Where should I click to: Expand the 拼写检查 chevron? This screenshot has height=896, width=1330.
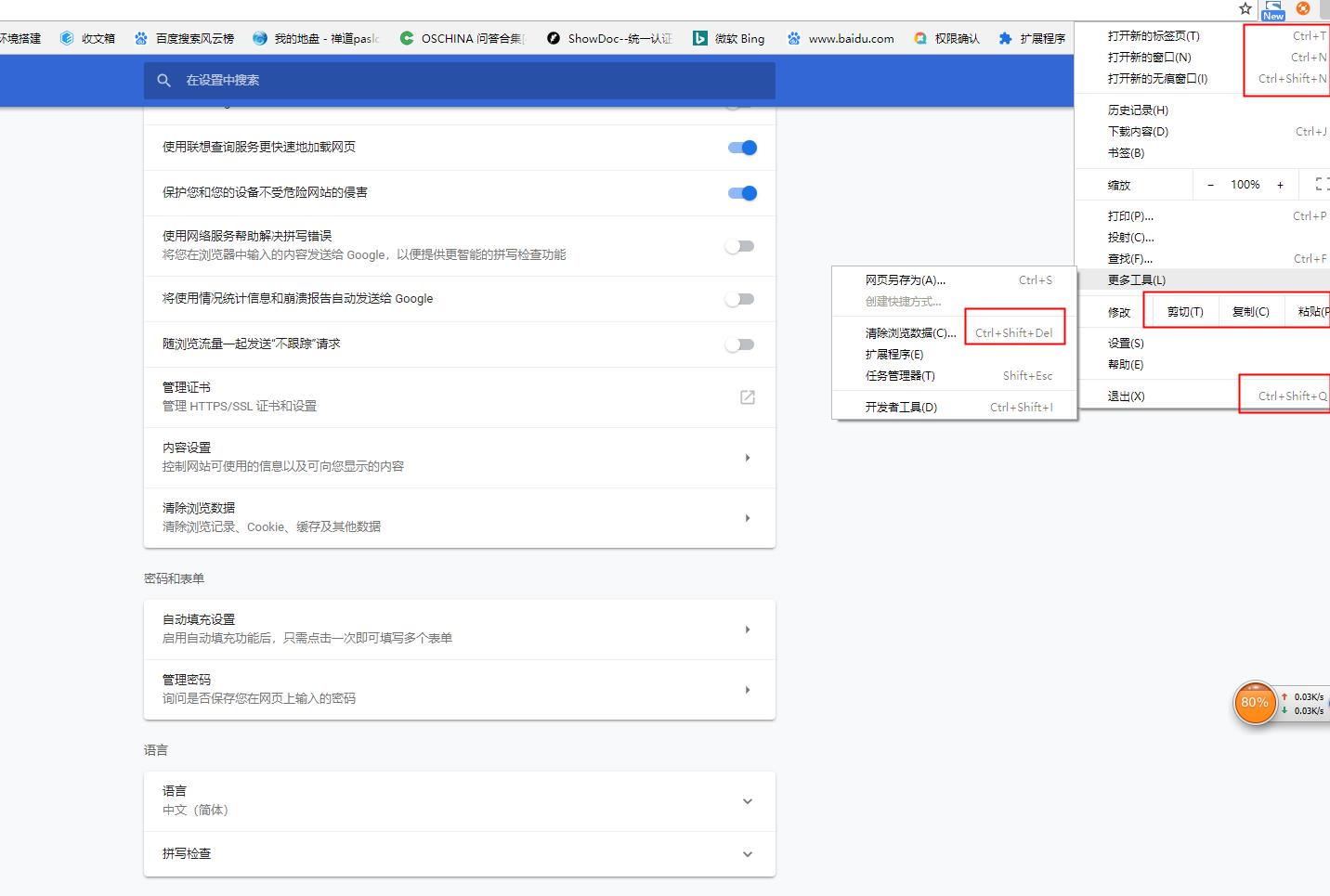[x=748, y=854]
